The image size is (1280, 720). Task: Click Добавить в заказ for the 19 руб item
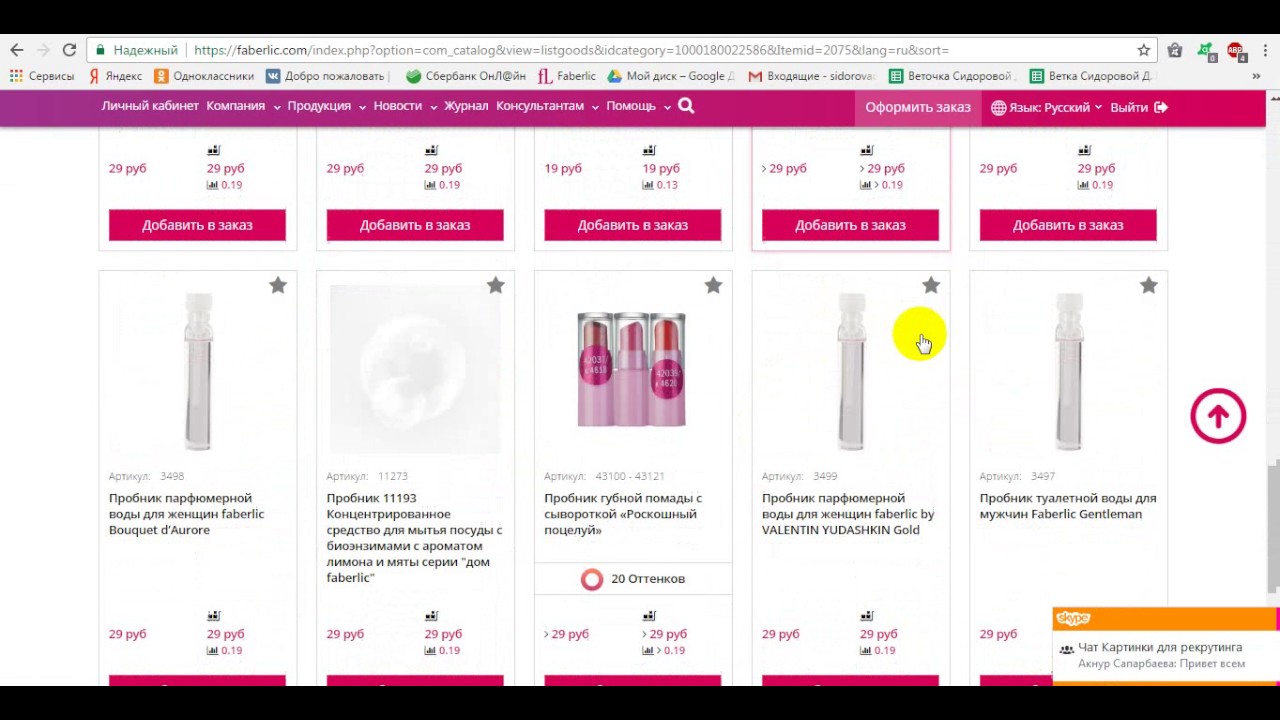(x=632, y=225)
